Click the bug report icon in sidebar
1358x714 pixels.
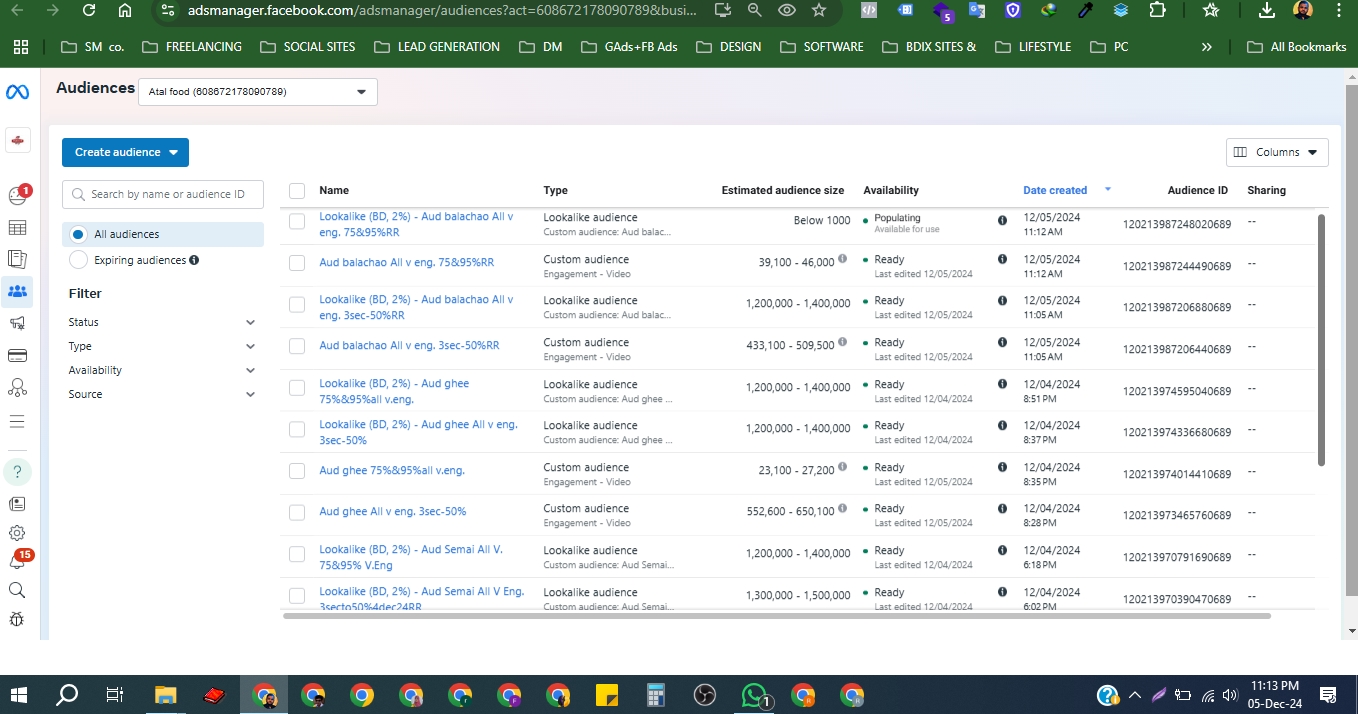tap(17, 619)
